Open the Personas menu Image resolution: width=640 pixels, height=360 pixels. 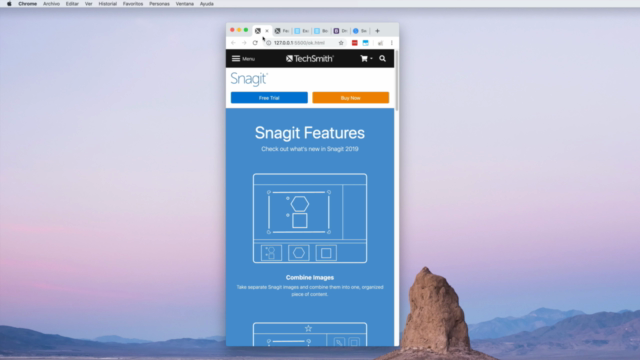[x=159, y=4]
